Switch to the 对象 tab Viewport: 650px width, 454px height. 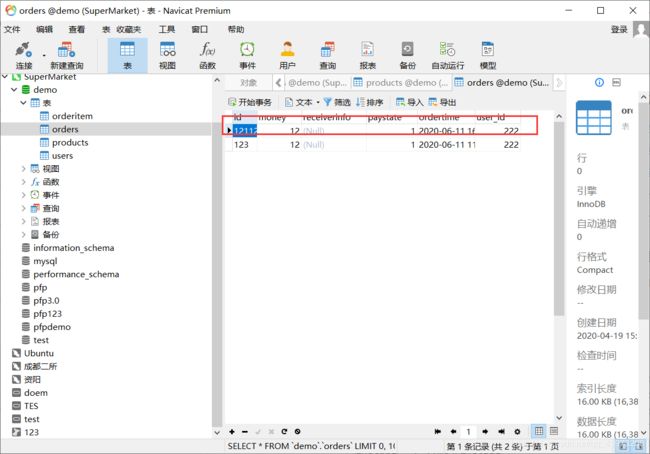(248, 83)
